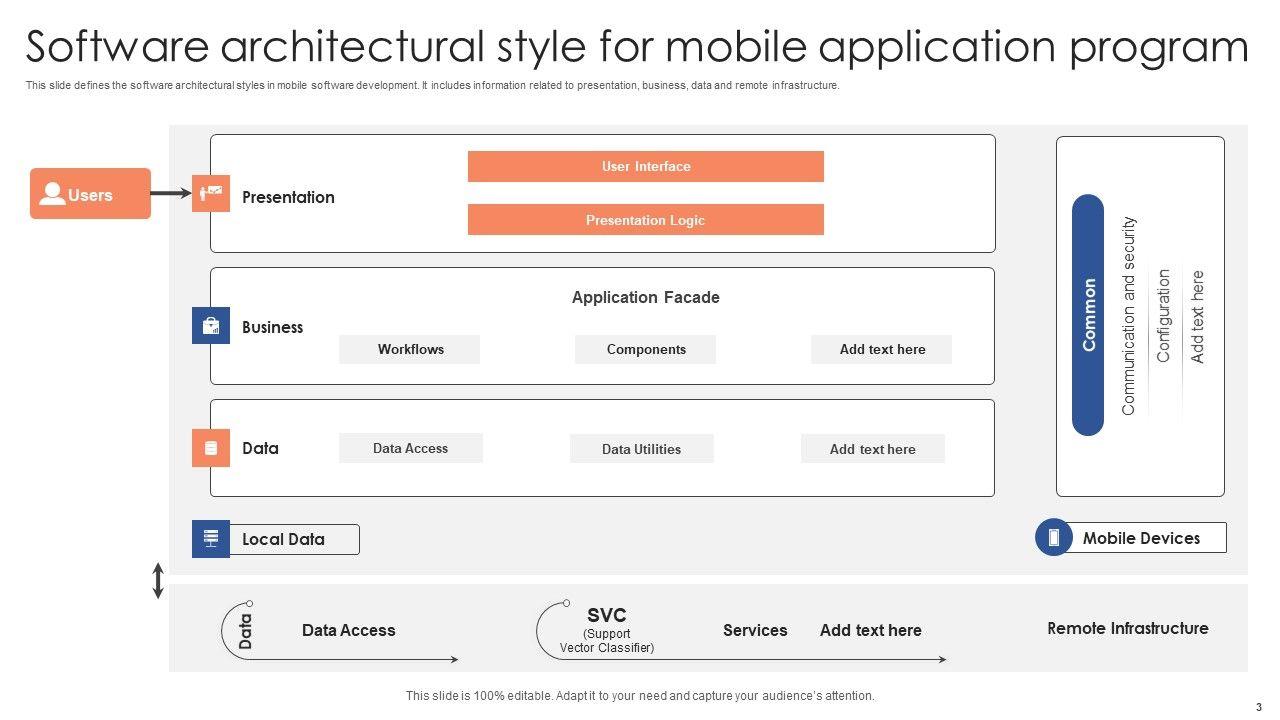Select the SVC heading text
The height and width of the screenshot is (720, 1280).
[607, 615]
